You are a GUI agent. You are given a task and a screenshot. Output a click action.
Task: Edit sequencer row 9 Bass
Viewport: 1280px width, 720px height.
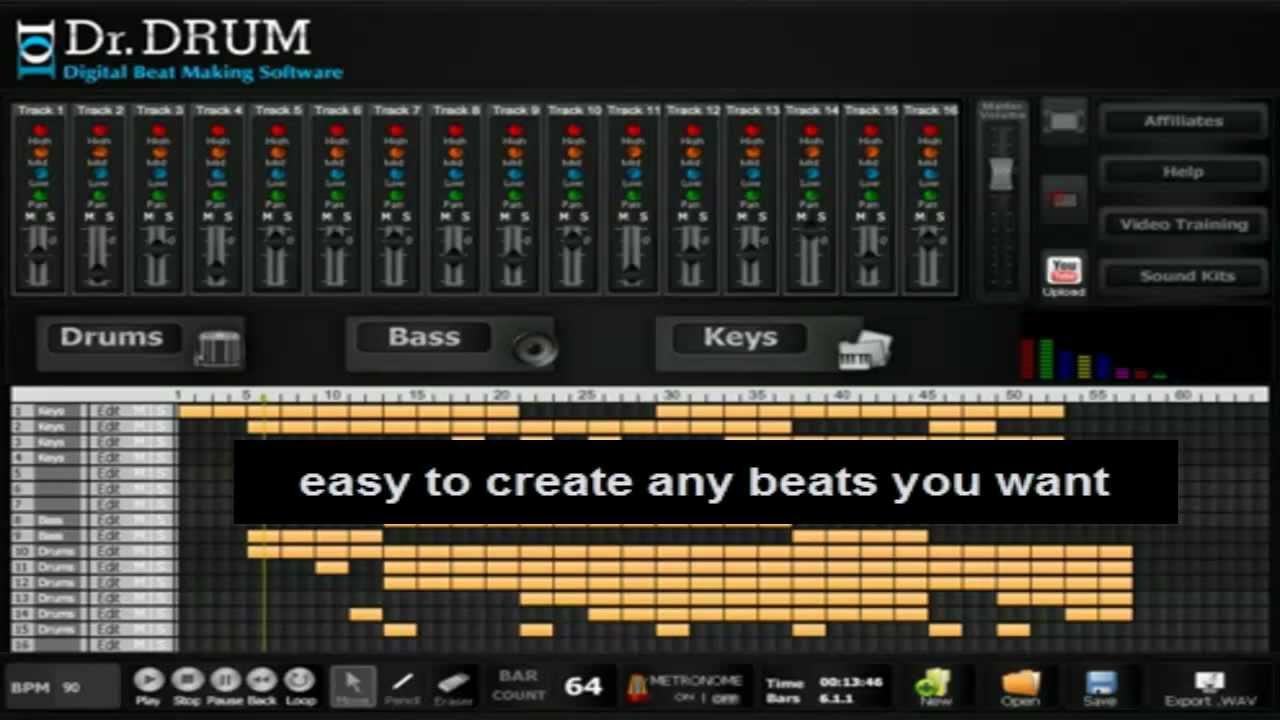(x=108, y=536)
